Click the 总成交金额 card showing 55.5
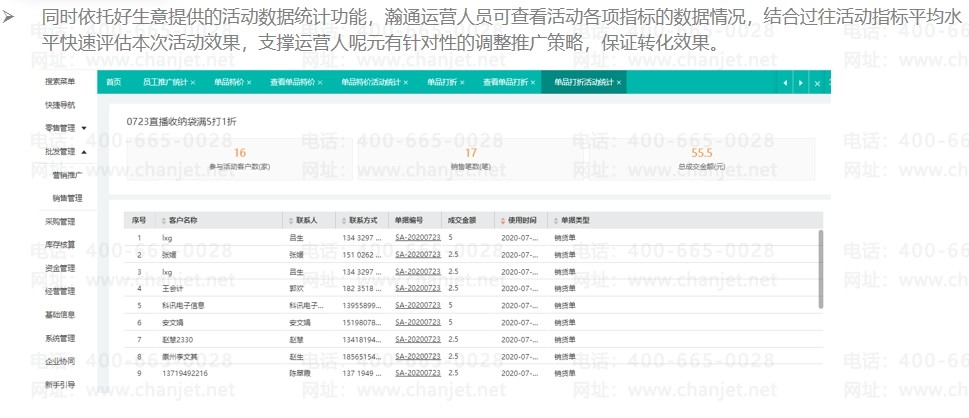Image resolution: width=969 pixels, height=418 pixels. point(702,160)
